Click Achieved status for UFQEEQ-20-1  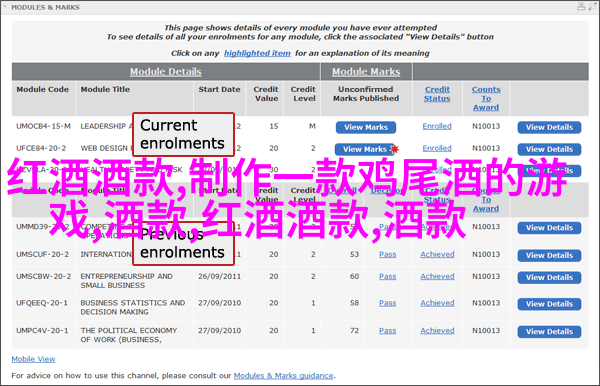coord(437,303)
